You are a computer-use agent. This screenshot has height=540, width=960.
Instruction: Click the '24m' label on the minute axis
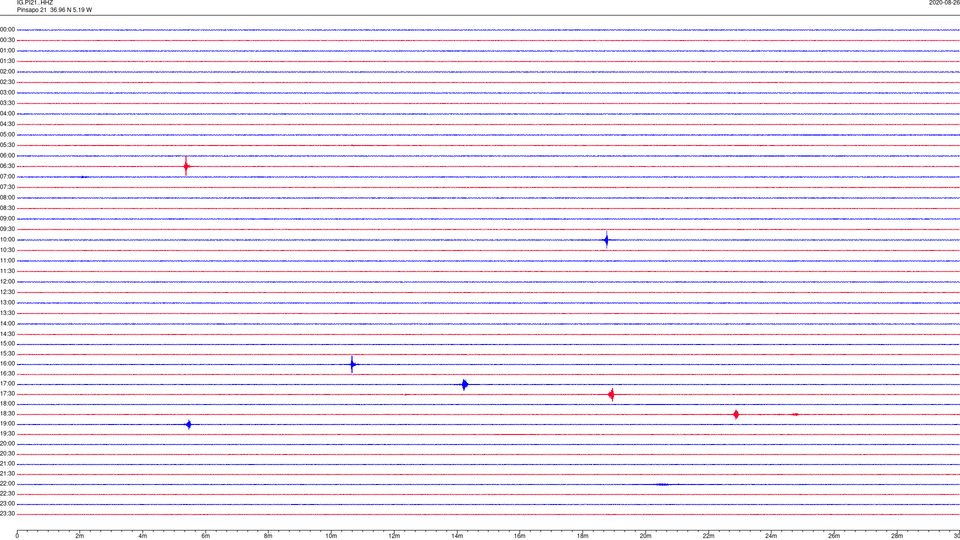(771, 536)
